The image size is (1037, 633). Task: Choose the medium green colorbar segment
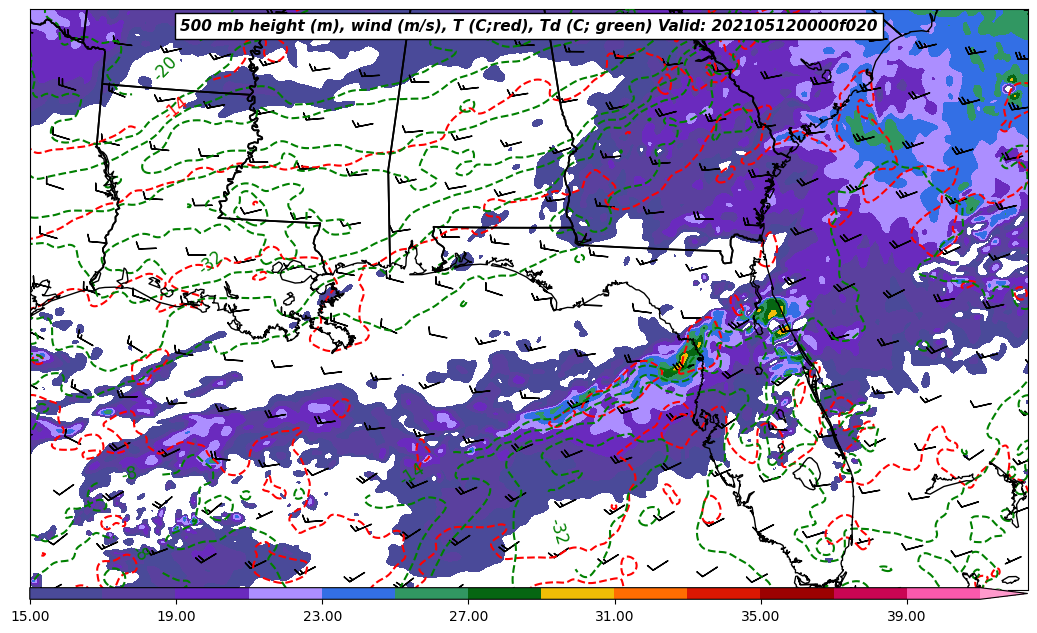(431, 593)
